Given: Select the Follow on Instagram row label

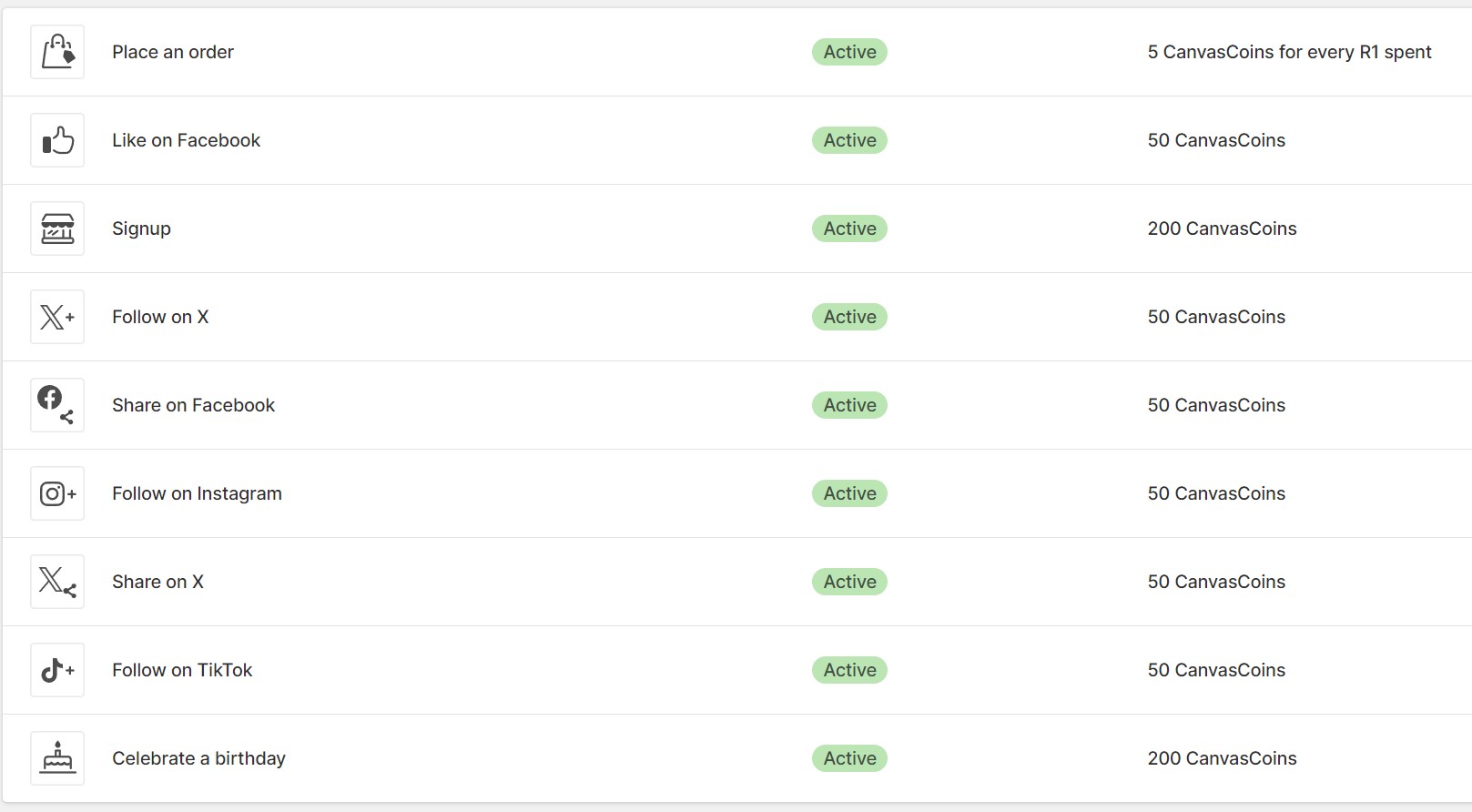Looking at the screenshot, I should (198, 493).
